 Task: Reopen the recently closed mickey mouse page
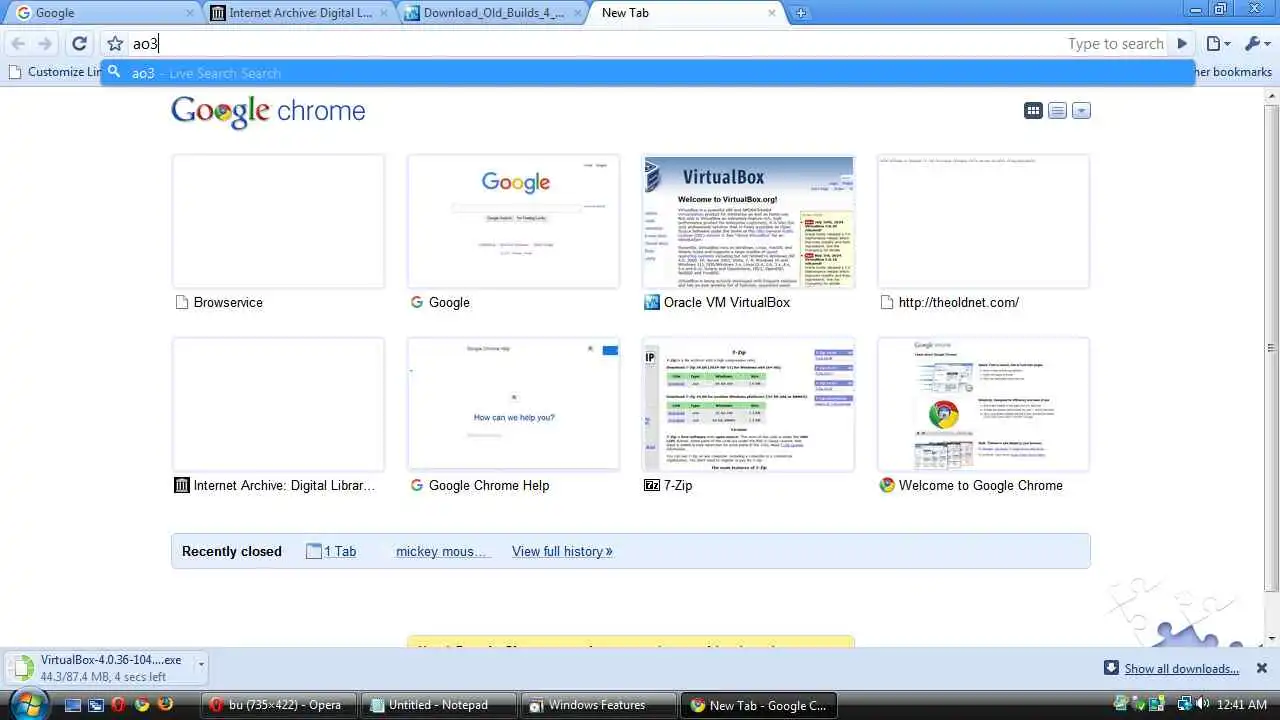click(441, 551)
